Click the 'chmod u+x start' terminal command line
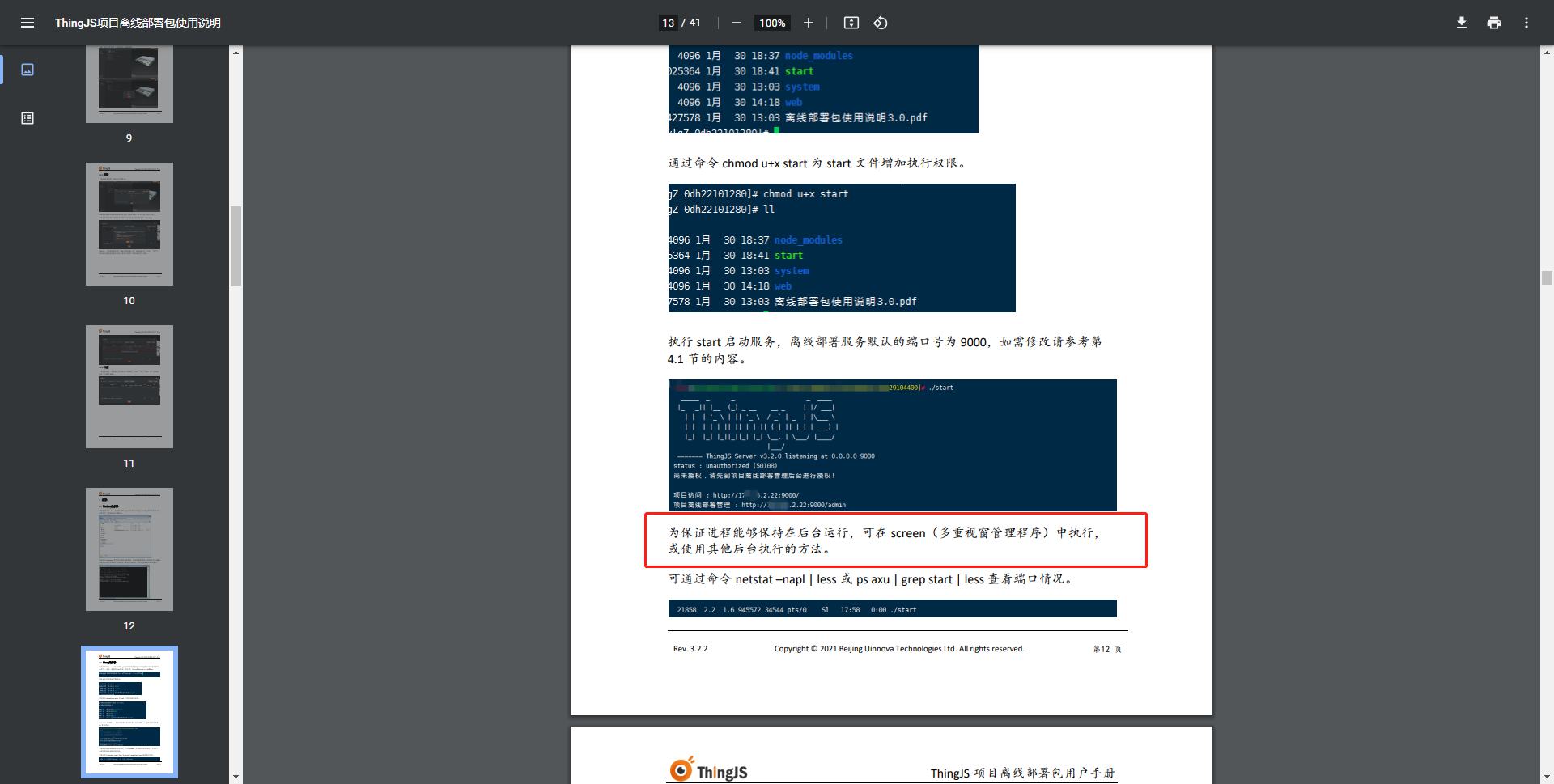The width and height of the screenshot is (1554, 784). [x=758, y=194]
